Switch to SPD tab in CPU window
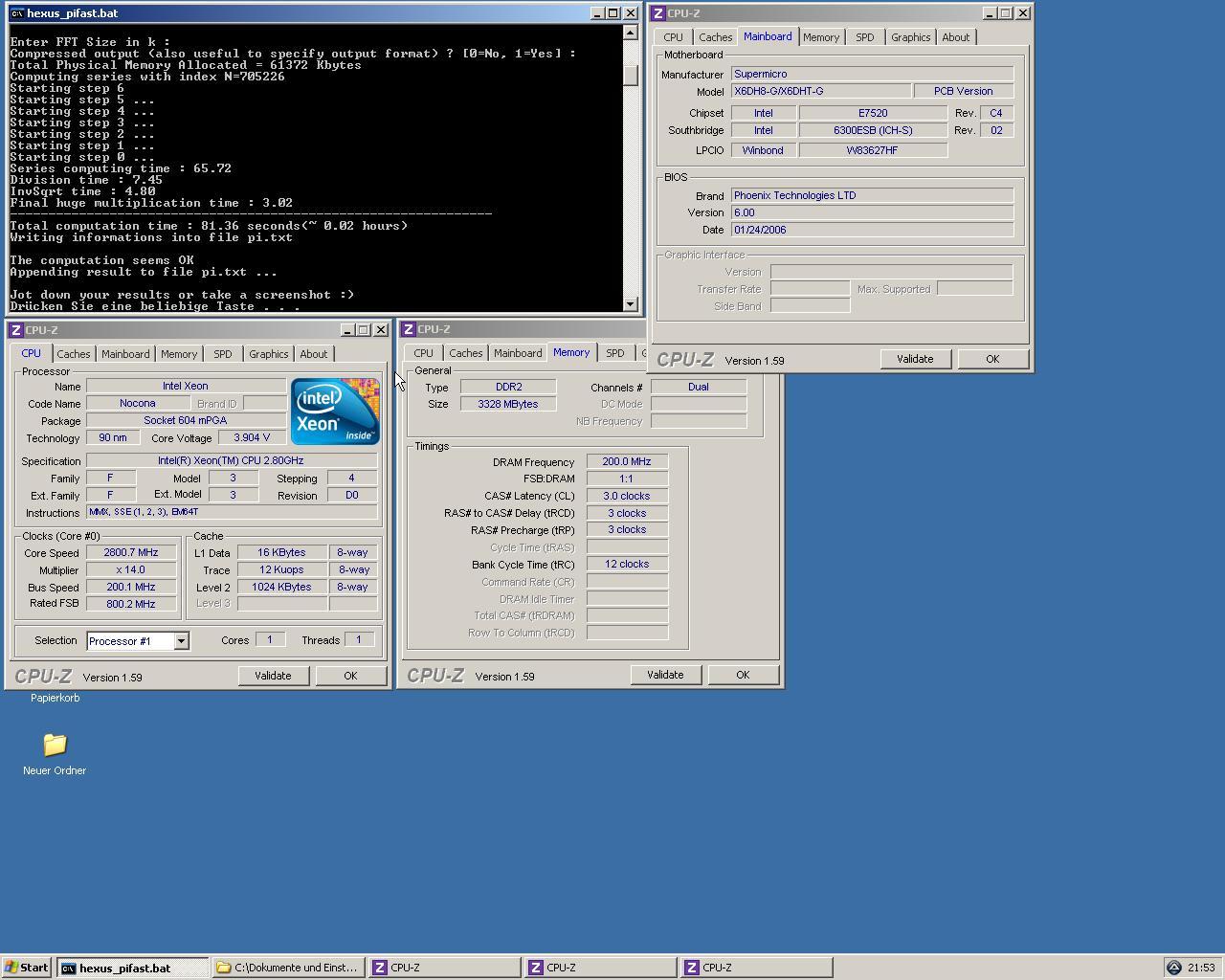Image resolution: width=1225 pixels, height=980 pixels. (x=222, y=354)
